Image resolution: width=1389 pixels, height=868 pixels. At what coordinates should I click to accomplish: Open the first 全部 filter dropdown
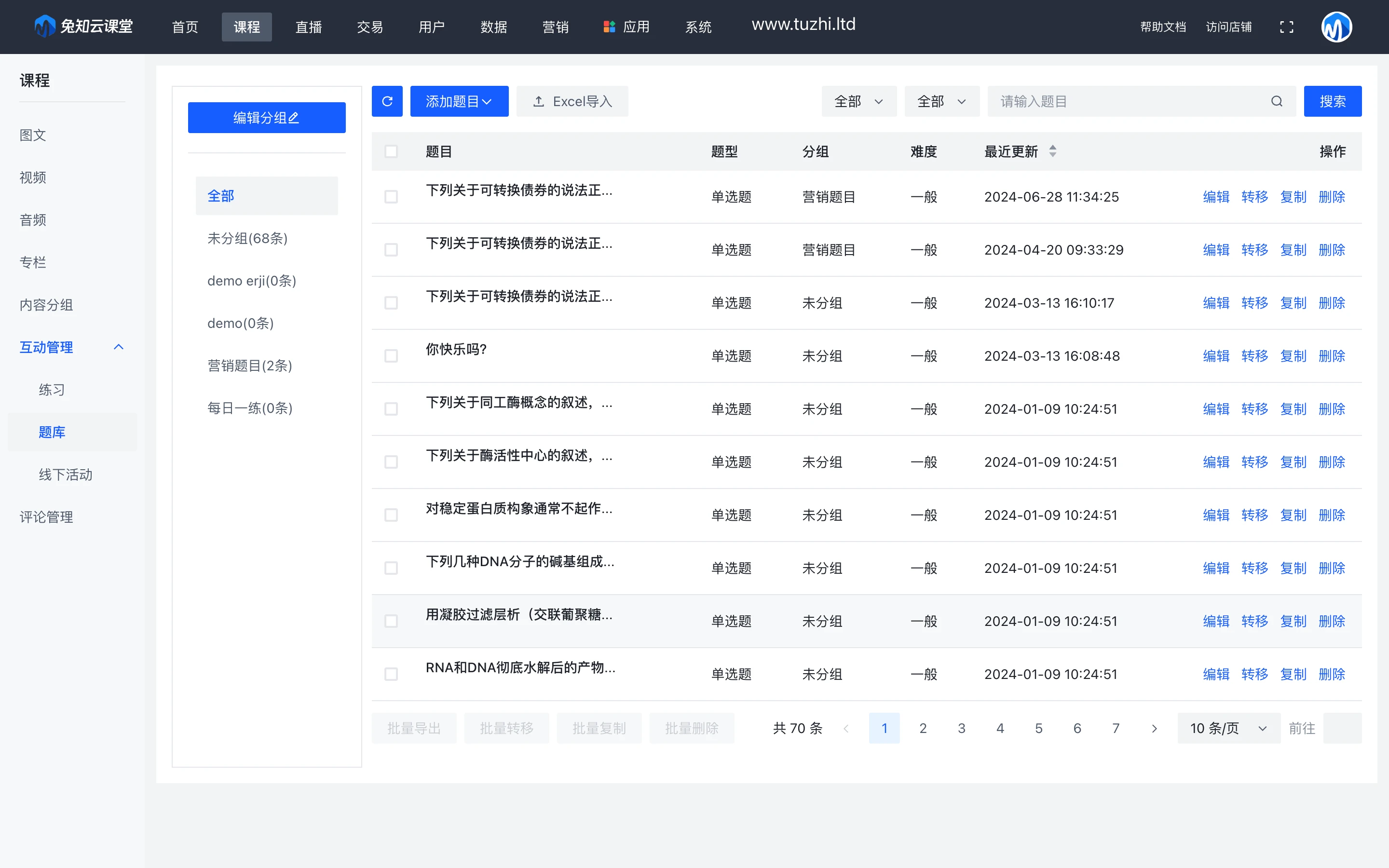click(858, 101)
